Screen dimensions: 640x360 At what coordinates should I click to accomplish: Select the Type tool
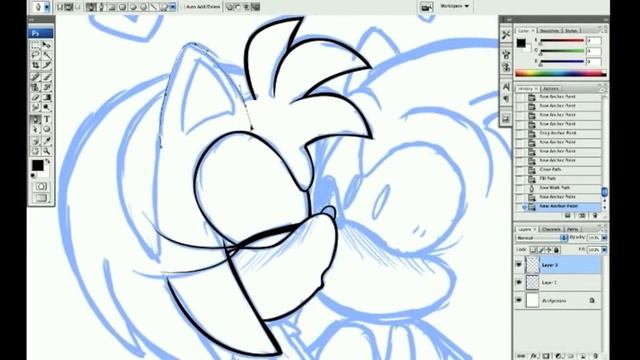click(x=47, y=119)
